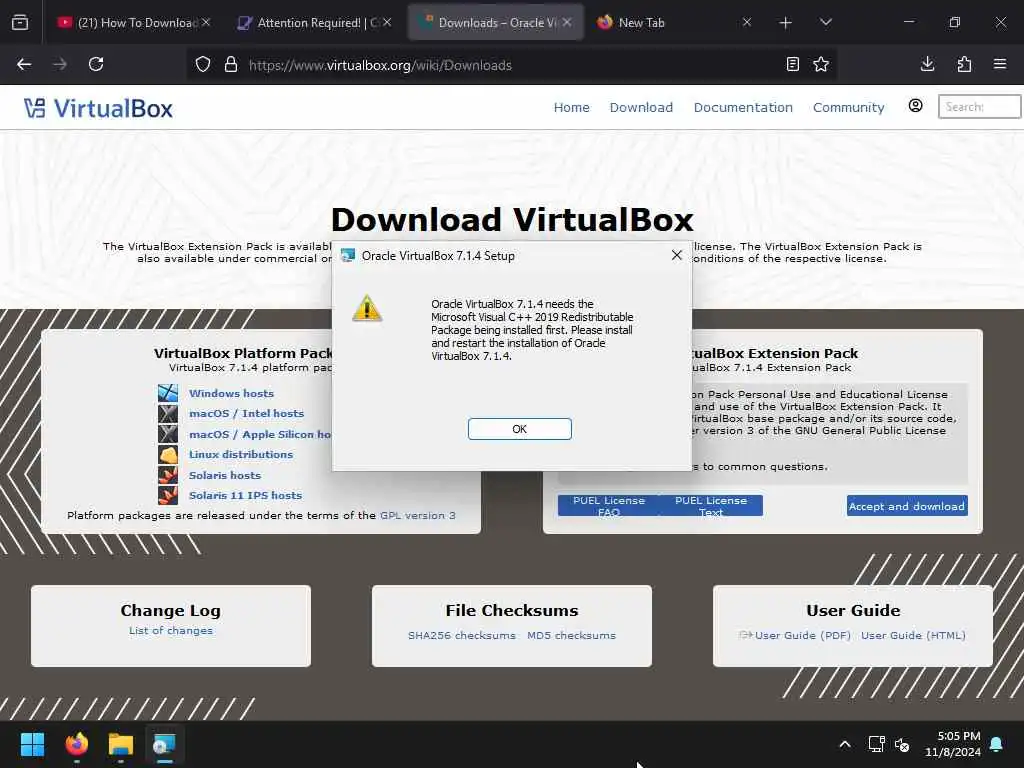Click the VirtualBox logo

(98, 108)
